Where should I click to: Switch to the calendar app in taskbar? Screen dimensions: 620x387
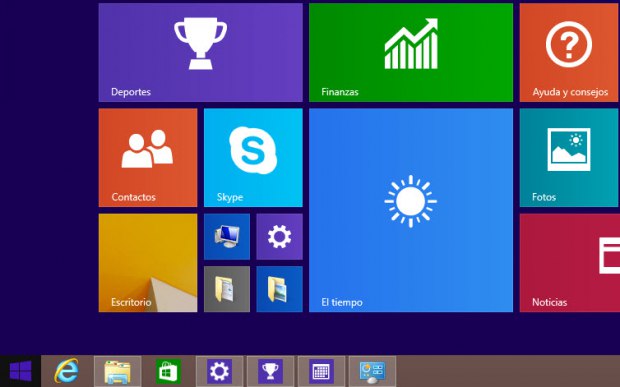pyautogui.click(x=321, y=371)
